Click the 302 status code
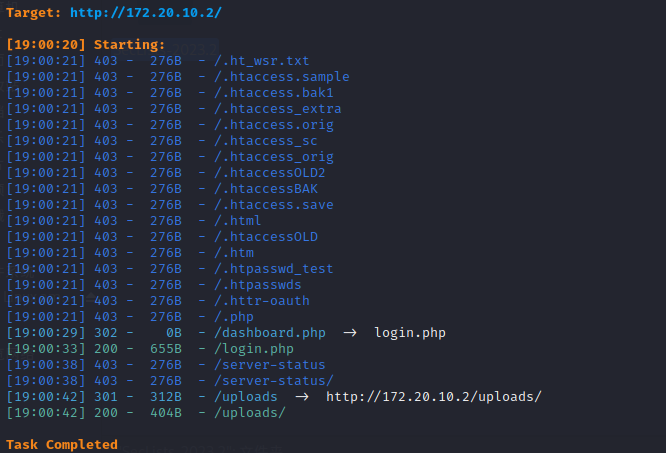This screenshot has height=453, width=666. coord(105,333)
